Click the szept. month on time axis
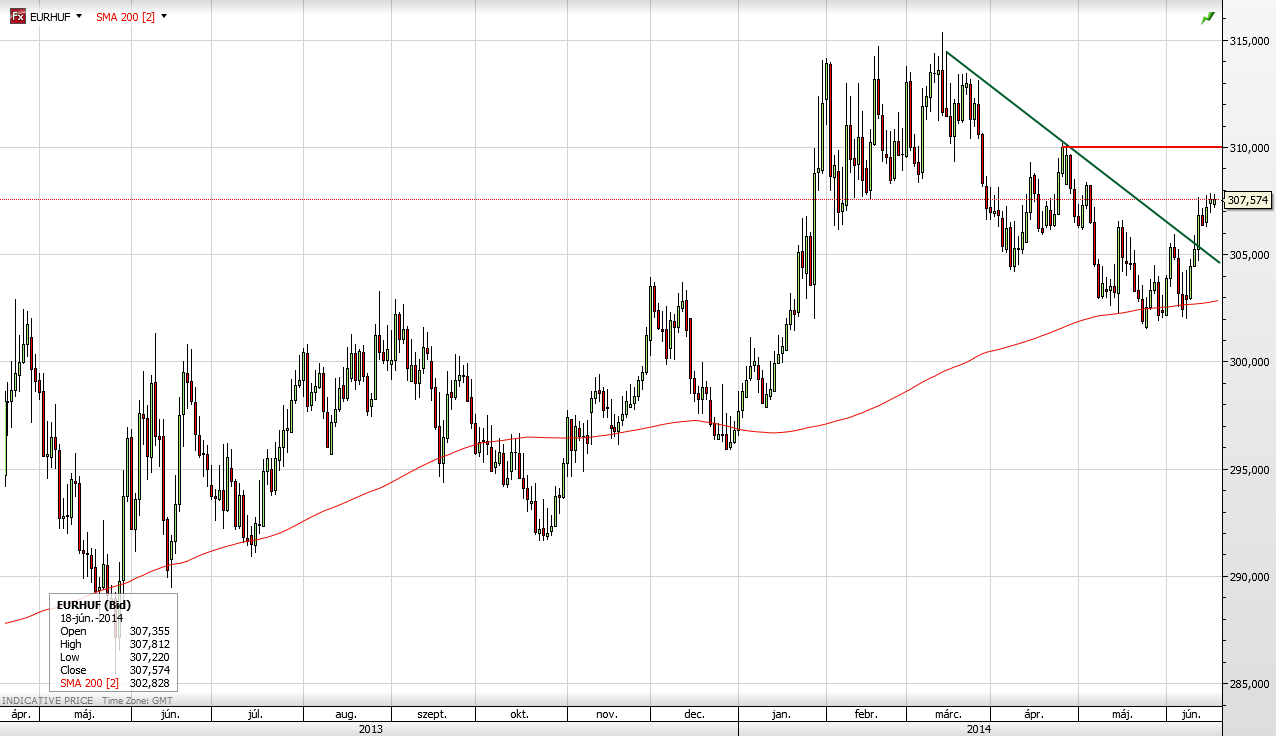 tap(432, 715)
